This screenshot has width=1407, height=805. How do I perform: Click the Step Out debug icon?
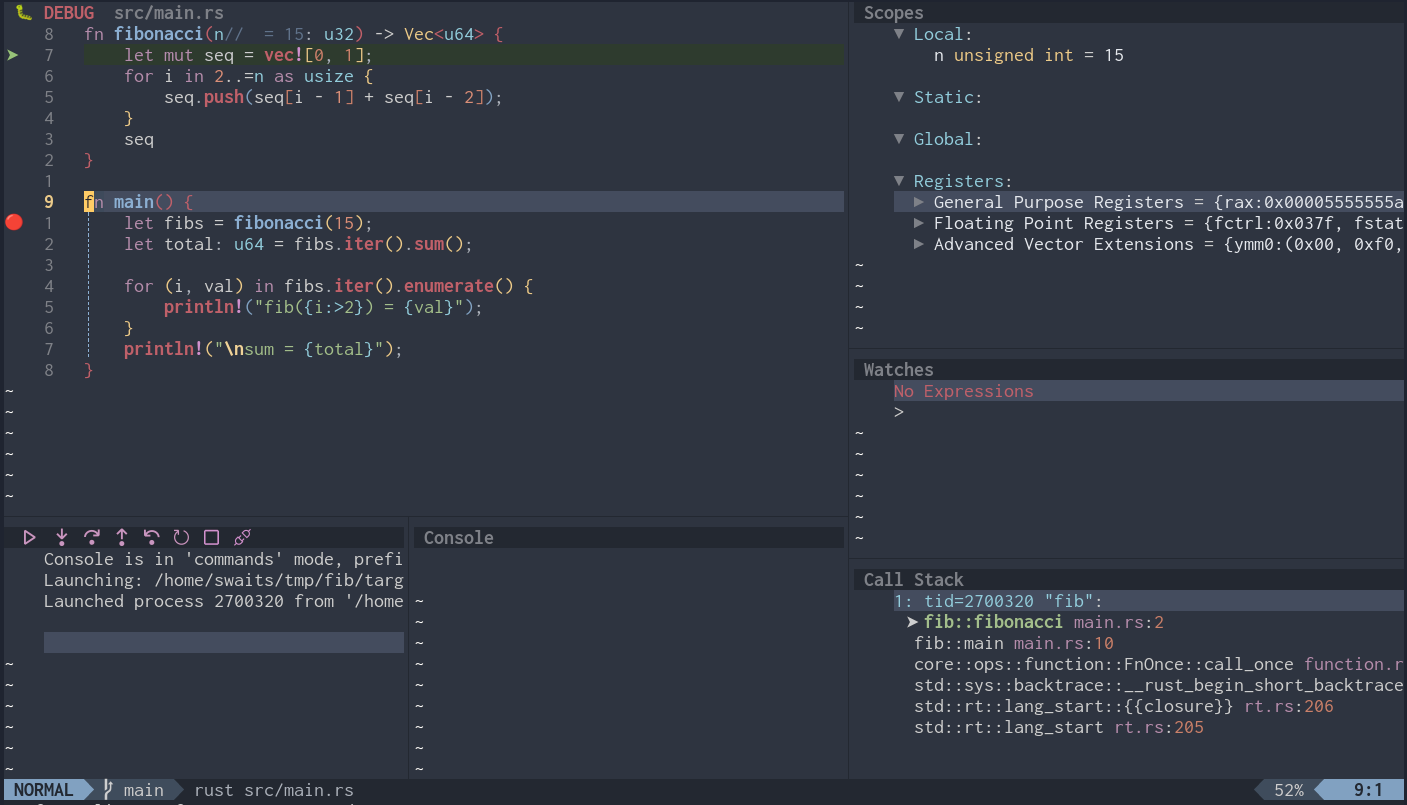(x=122, y=538)
